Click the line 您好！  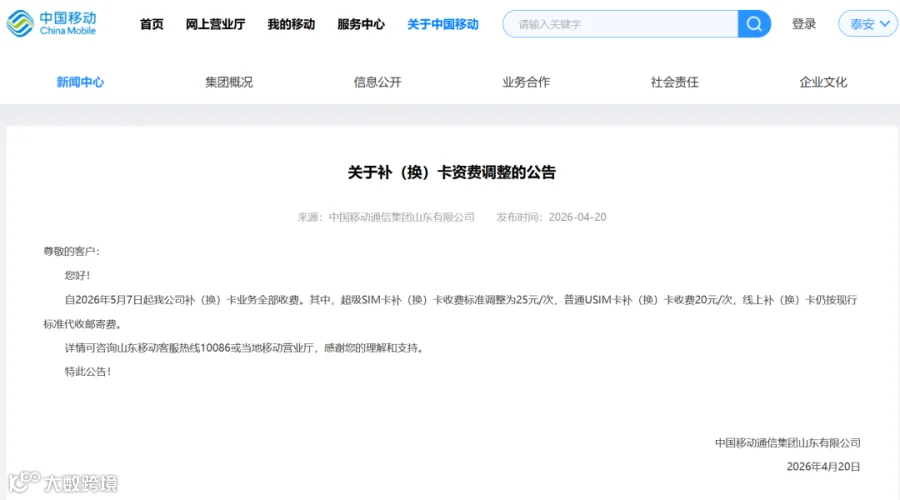77,276
